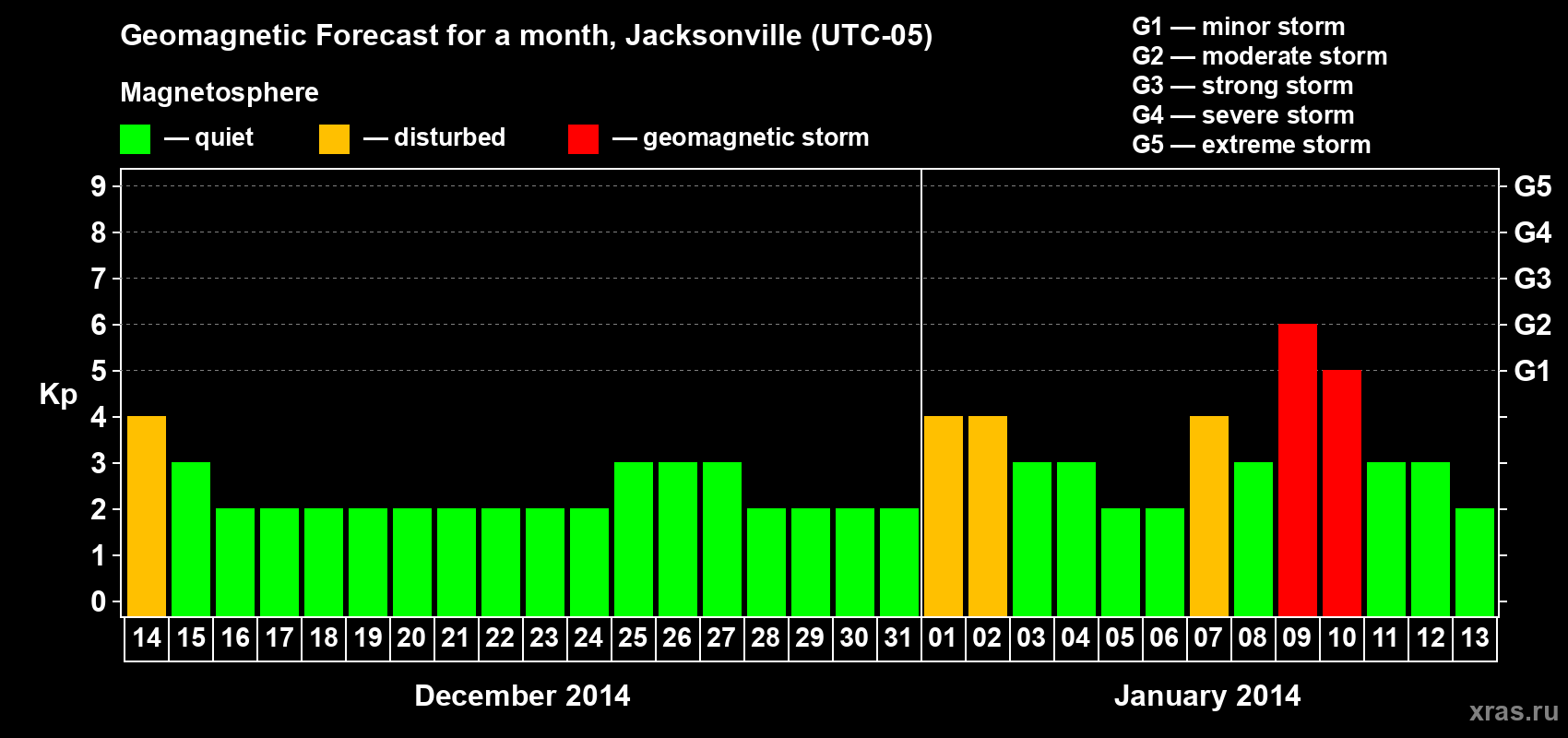Screen dimensions: 1568x738
Task: Click the green quiet legend swatch
Action: click(x=135, y=139)
